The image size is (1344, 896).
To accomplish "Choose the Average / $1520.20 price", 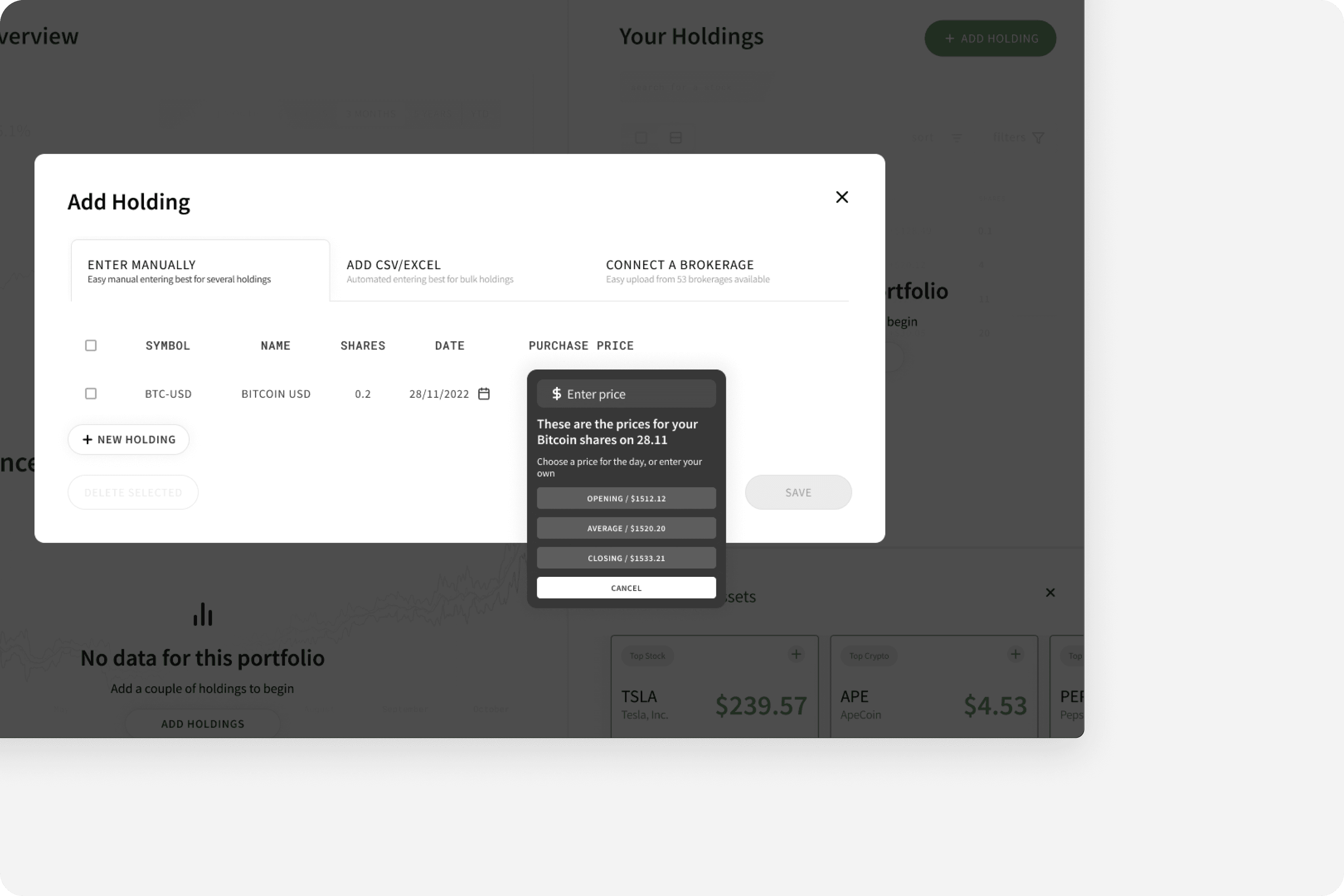I will coord(626,528).
